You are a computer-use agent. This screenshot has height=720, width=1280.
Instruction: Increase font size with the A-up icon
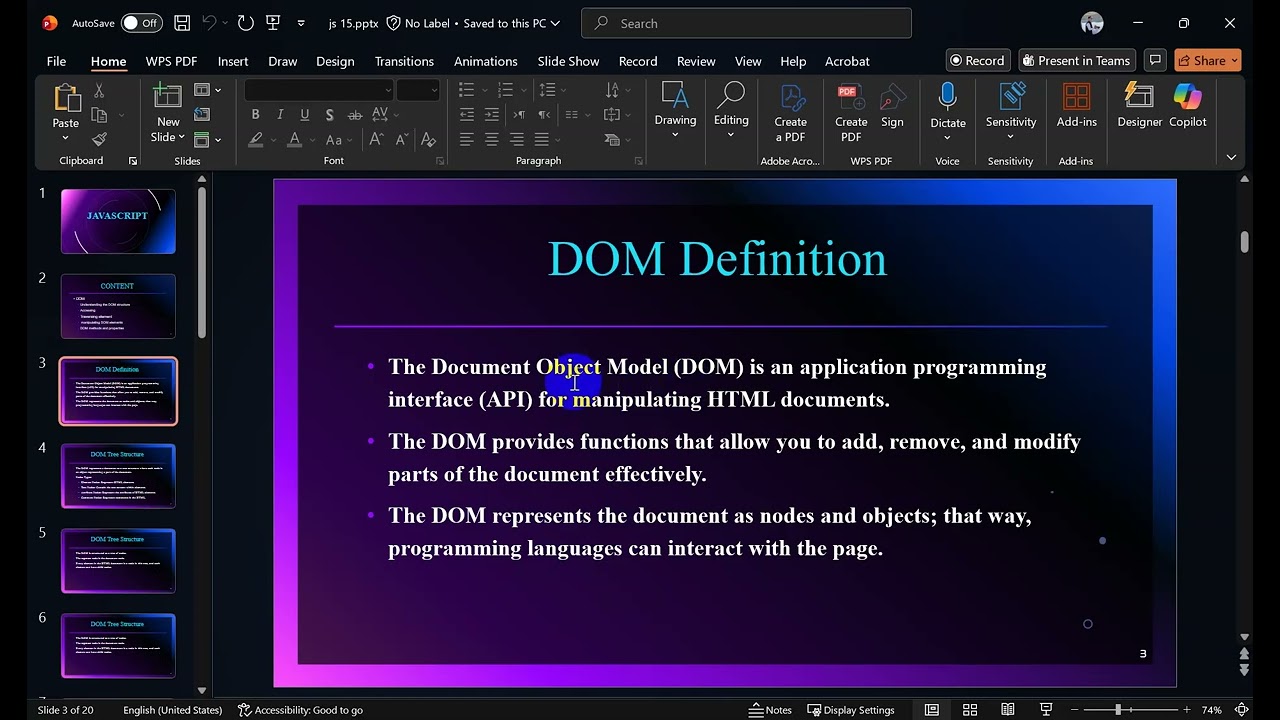pyautogui.click(x=377, y=140)
